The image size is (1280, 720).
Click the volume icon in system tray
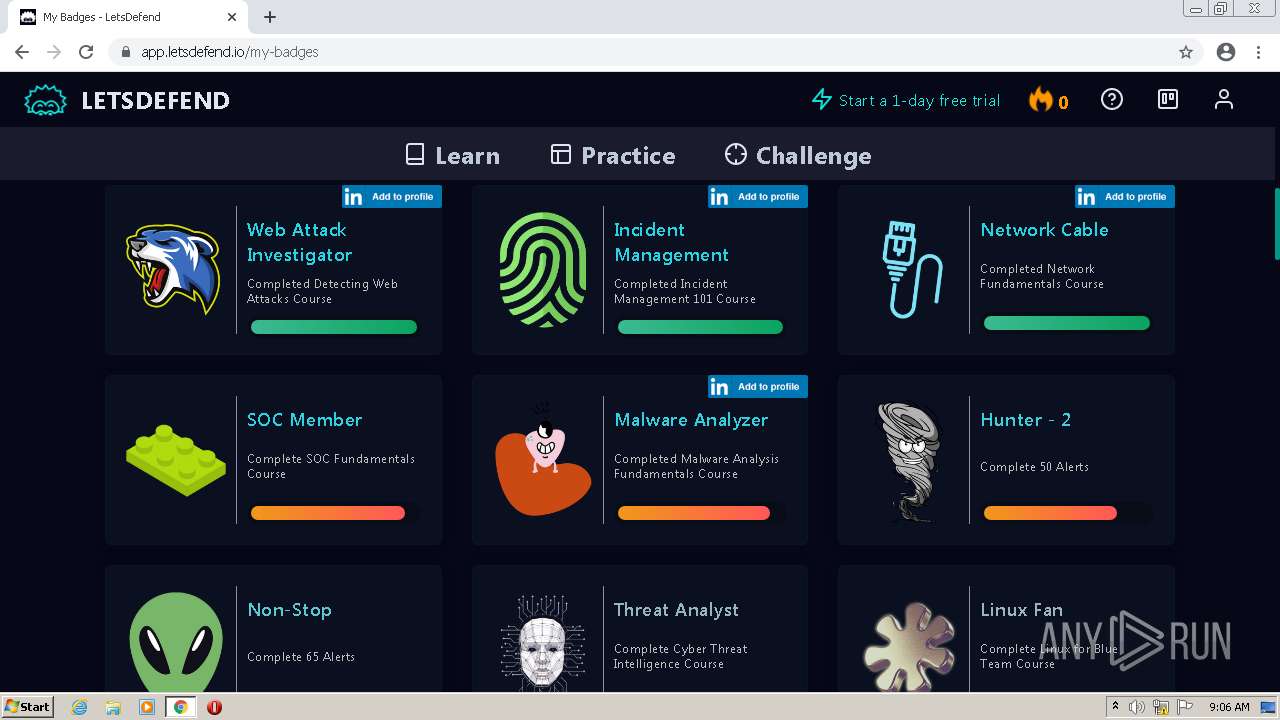pyautogui.click(x=1137, y=707)
